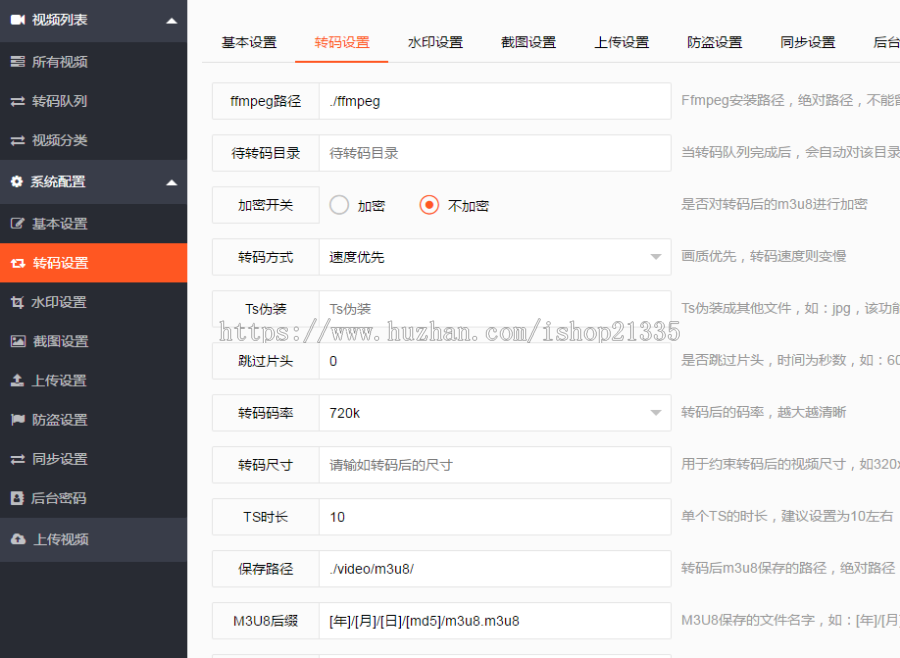The height and width of the screenshot is (658, 900).
Task: Open the 截图设置 top tab
Action: point(528,42)
